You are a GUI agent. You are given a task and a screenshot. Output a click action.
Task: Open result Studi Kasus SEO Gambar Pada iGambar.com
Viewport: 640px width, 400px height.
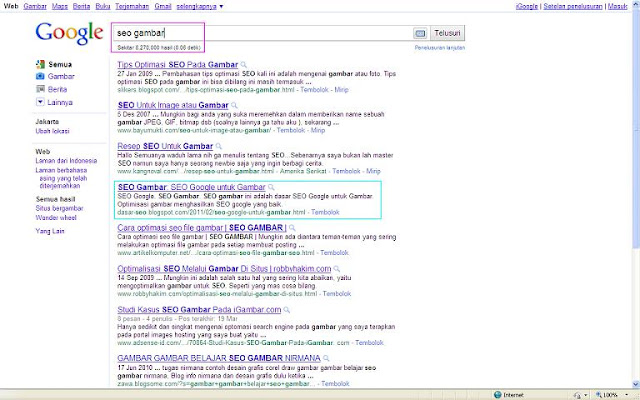(199, 310)
